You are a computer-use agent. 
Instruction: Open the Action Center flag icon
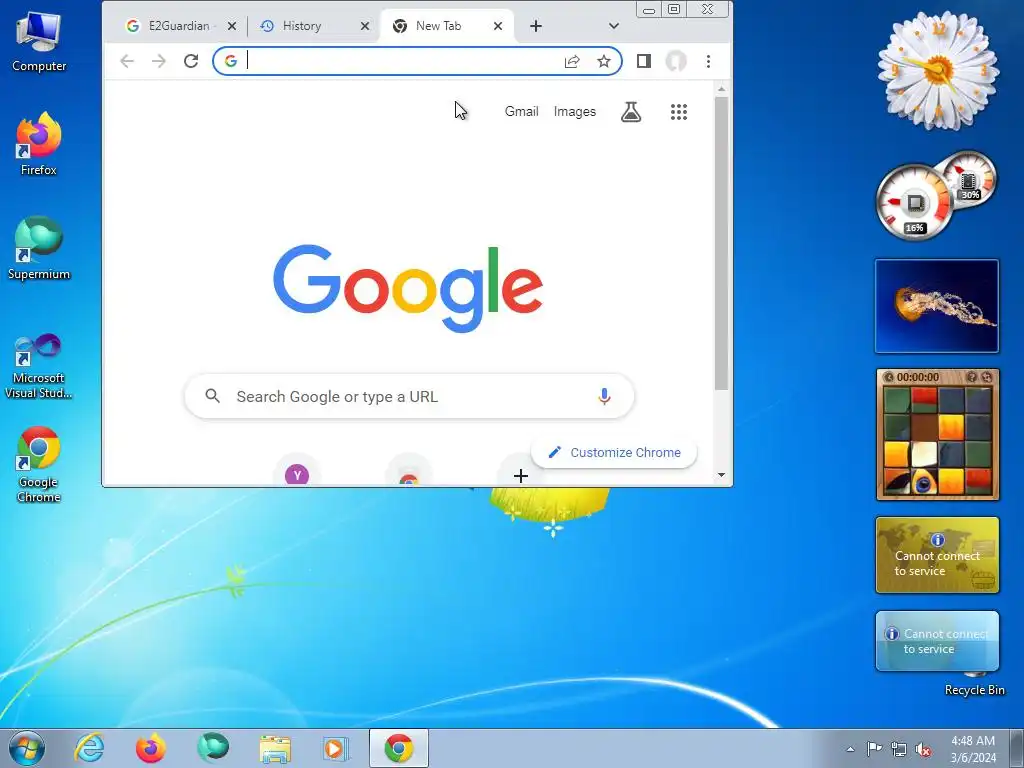(874, 749)
